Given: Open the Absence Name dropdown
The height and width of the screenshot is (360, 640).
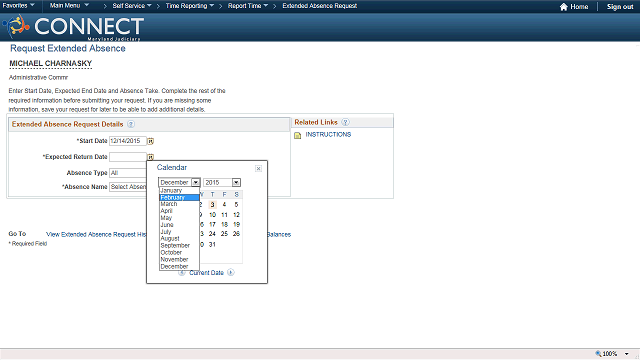Looking at the screenshot, I should [x=128, y=187].
